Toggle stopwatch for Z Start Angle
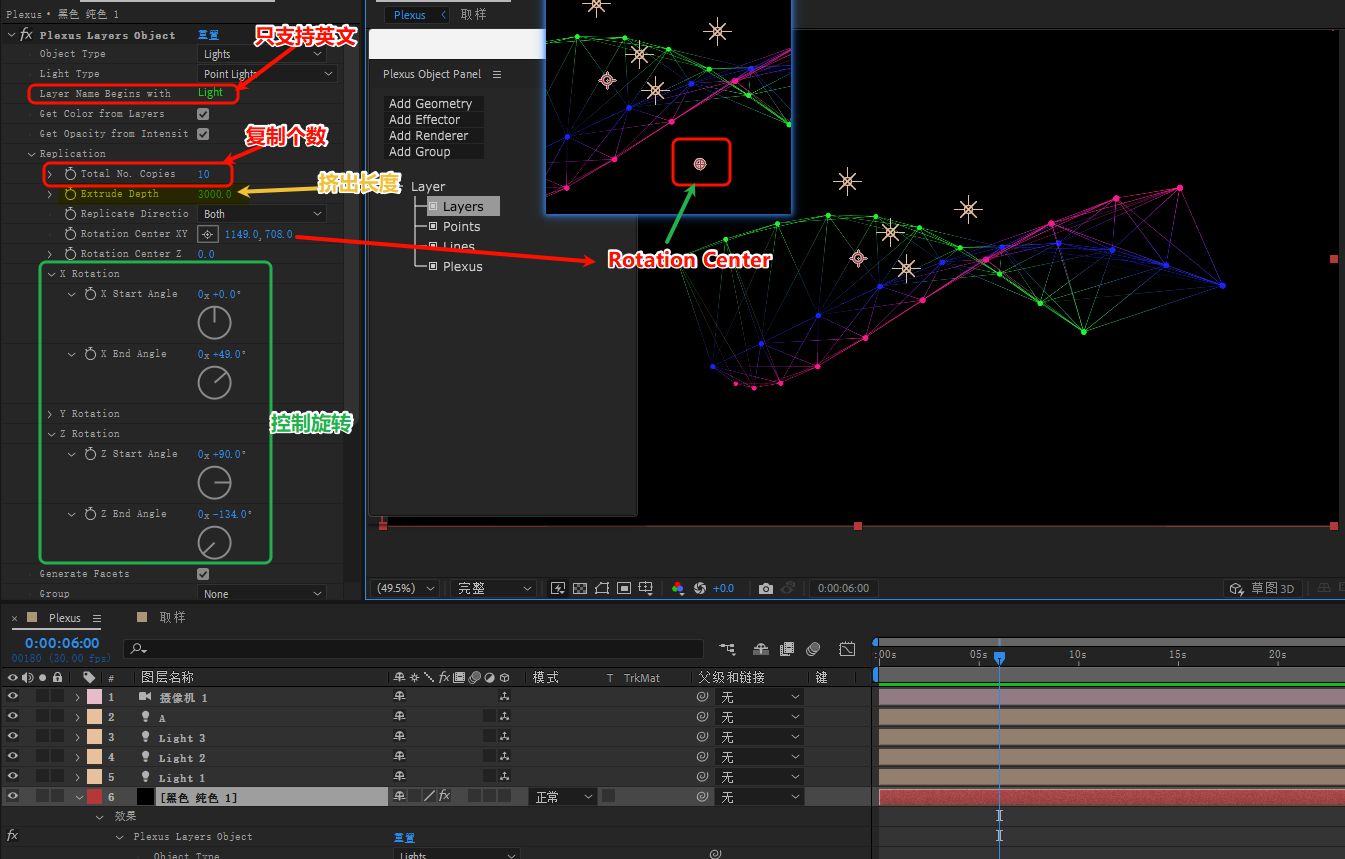The height and width of the screenshot is (859, 1345). (x=90, y=454)
